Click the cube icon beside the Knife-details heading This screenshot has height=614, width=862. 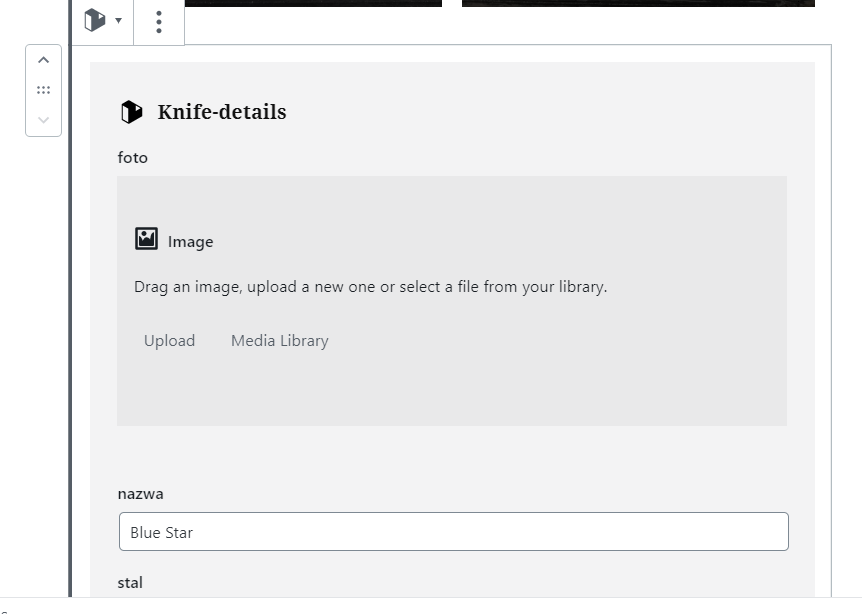click(132, 111)
